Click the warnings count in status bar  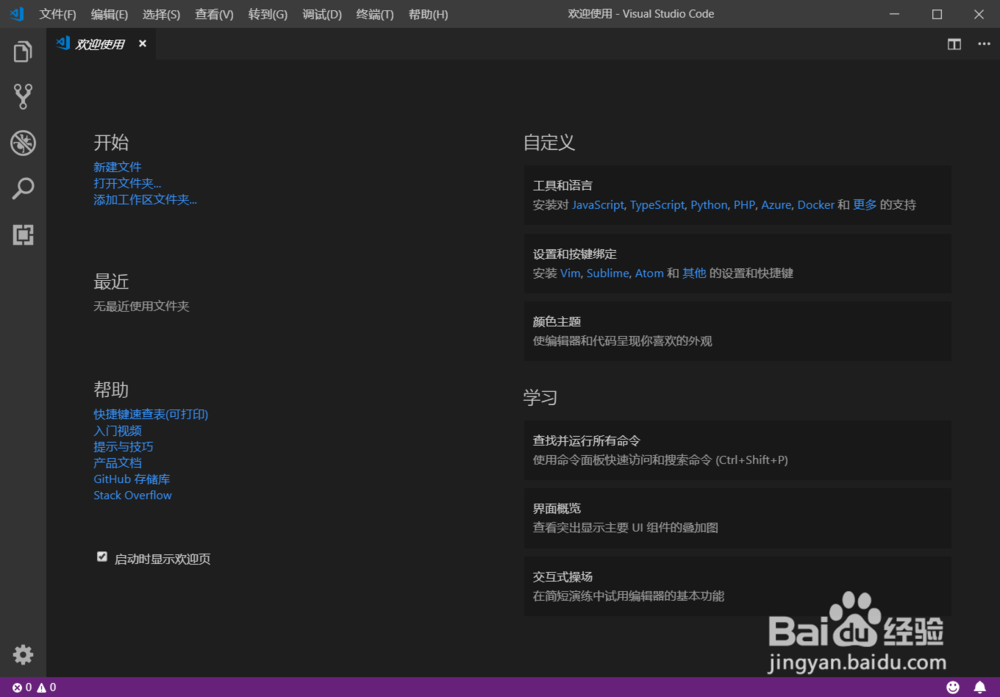coord(47,687)
